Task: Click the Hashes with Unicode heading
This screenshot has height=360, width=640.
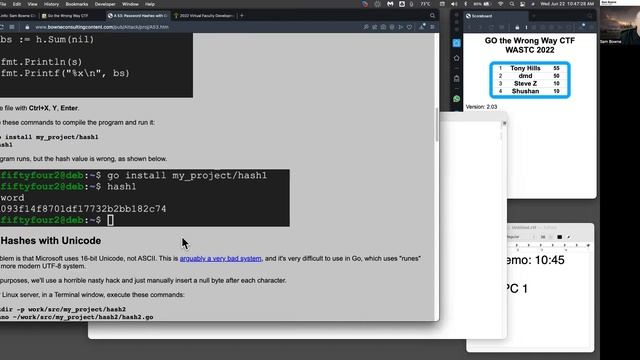Action: 51,241
